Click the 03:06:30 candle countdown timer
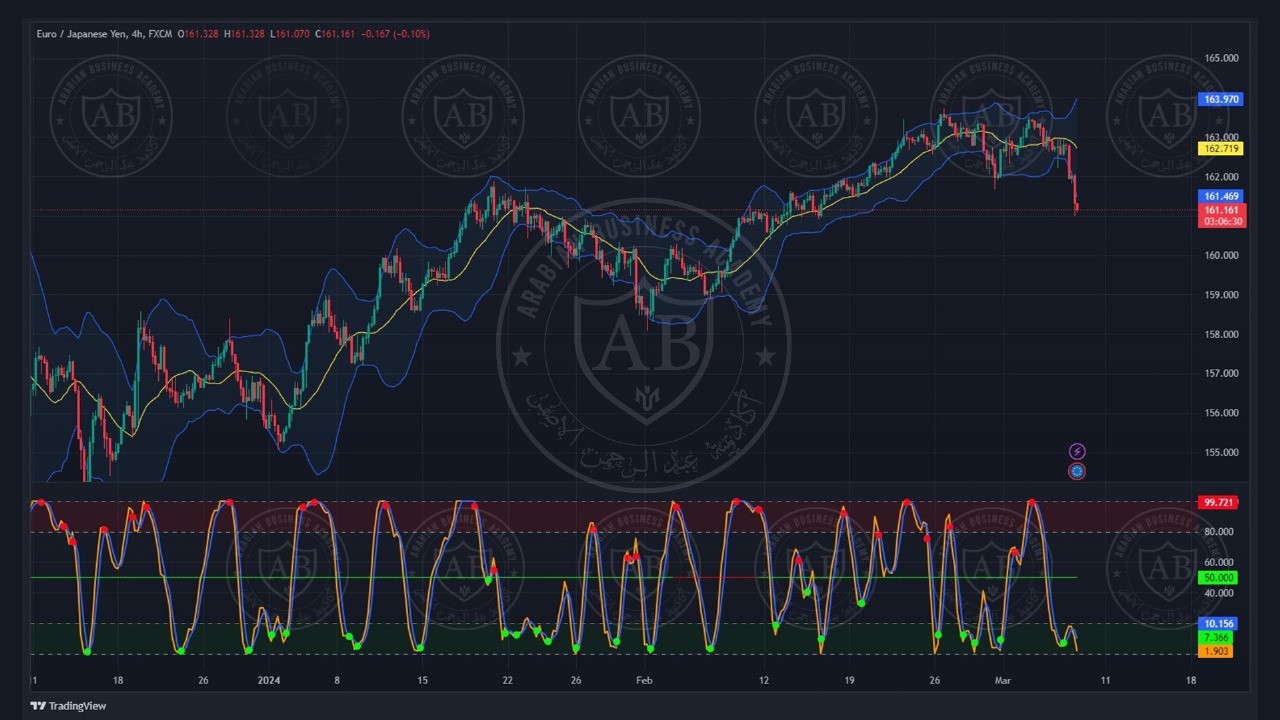The width and height of the screenshot is (1280, 720). pyautogui.click(x=1220, y=222)
